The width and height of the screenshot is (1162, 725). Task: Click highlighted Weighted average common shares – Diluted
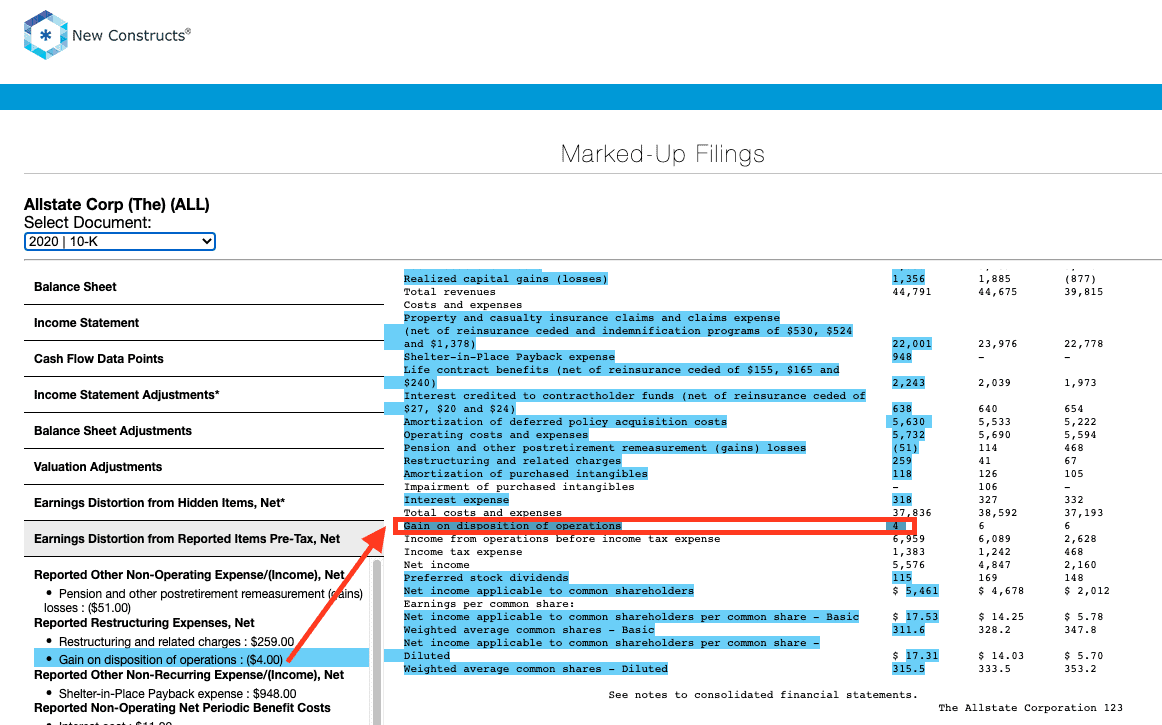click(535, 669)
